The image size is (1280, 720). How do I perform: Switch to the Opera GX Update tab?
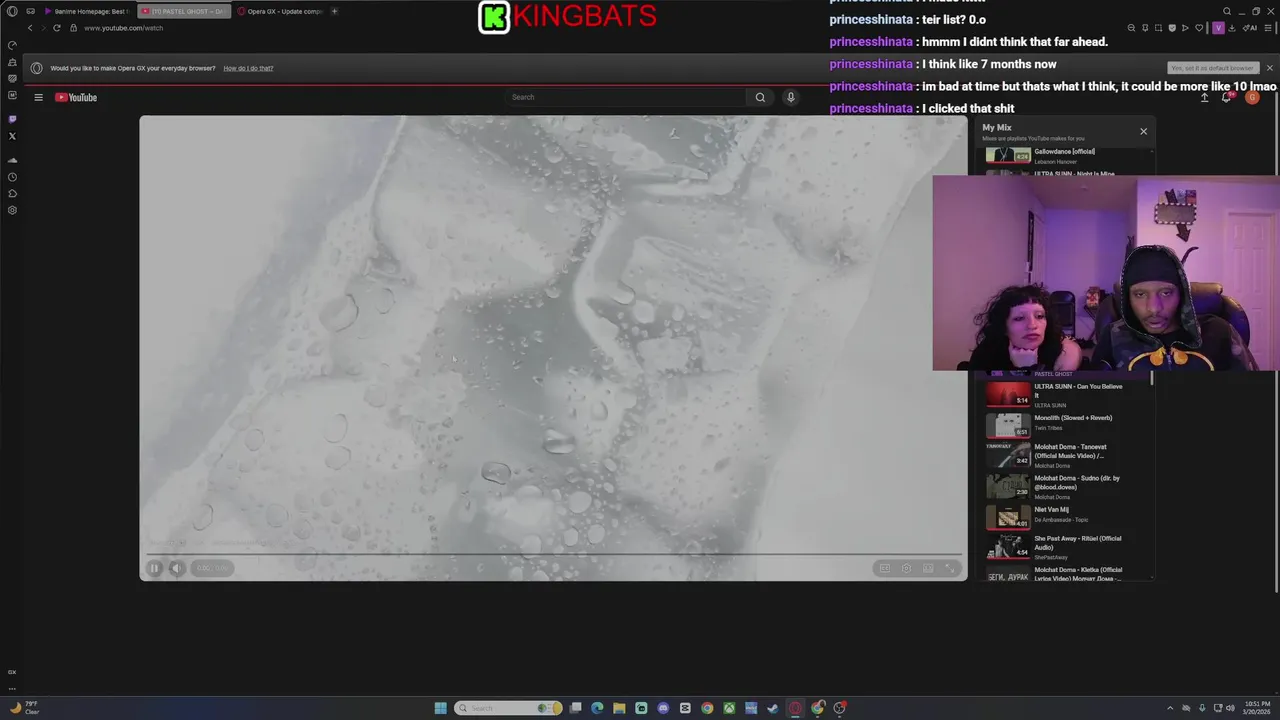tap(279, 11)
